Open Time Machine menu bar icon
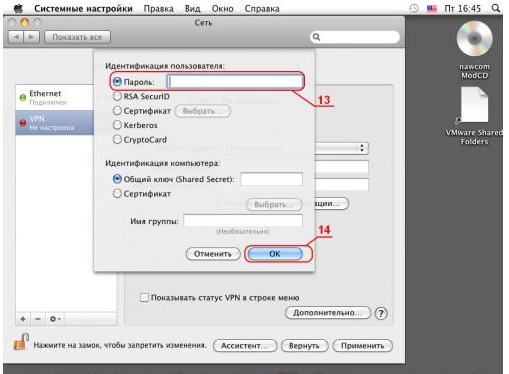Viewport: 509px width, 374px height. click(x=414, y=8)
